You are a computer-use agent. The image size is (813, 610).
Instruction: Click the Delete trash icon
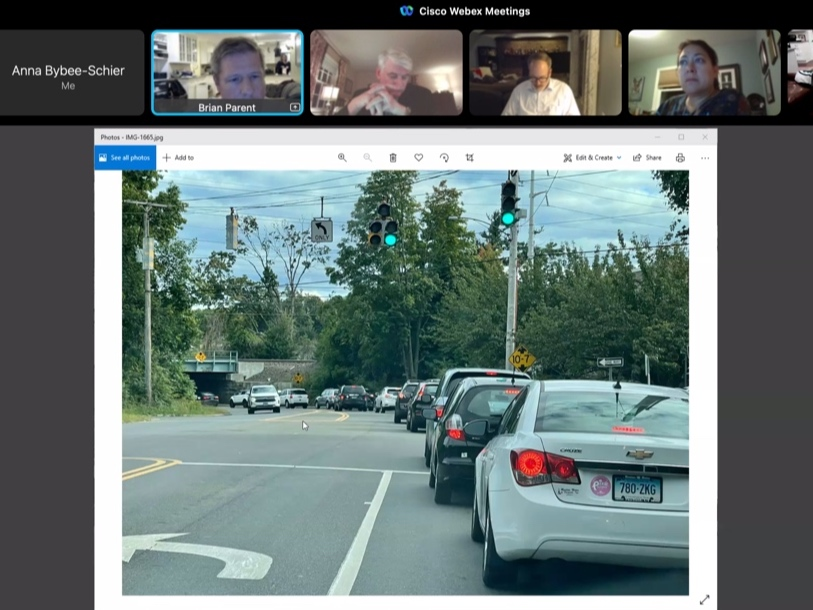coord(393,157)
